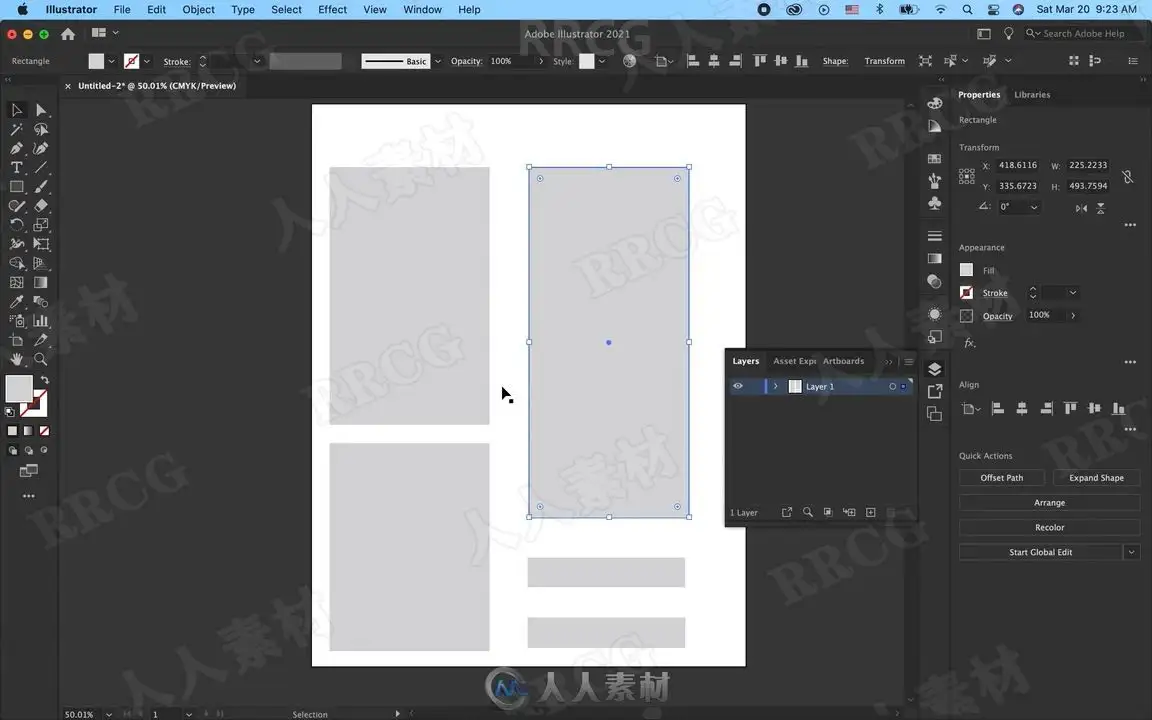Select the Direct Selection tool
The height and width of the screenshot is (720, 1152).
41,110
